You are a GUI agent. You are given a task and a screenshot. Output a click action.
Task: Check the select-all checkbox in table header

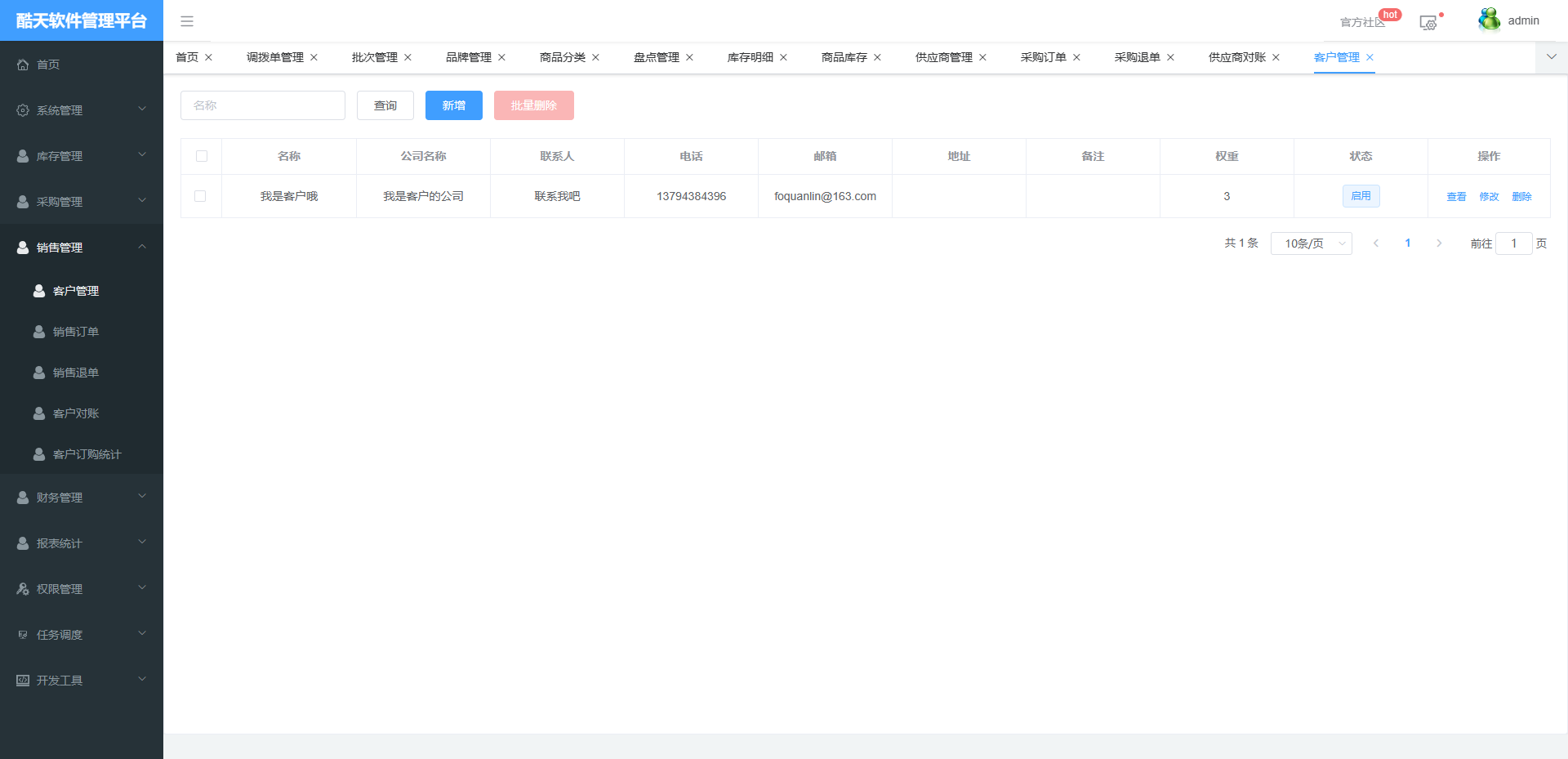click(201, 155)
